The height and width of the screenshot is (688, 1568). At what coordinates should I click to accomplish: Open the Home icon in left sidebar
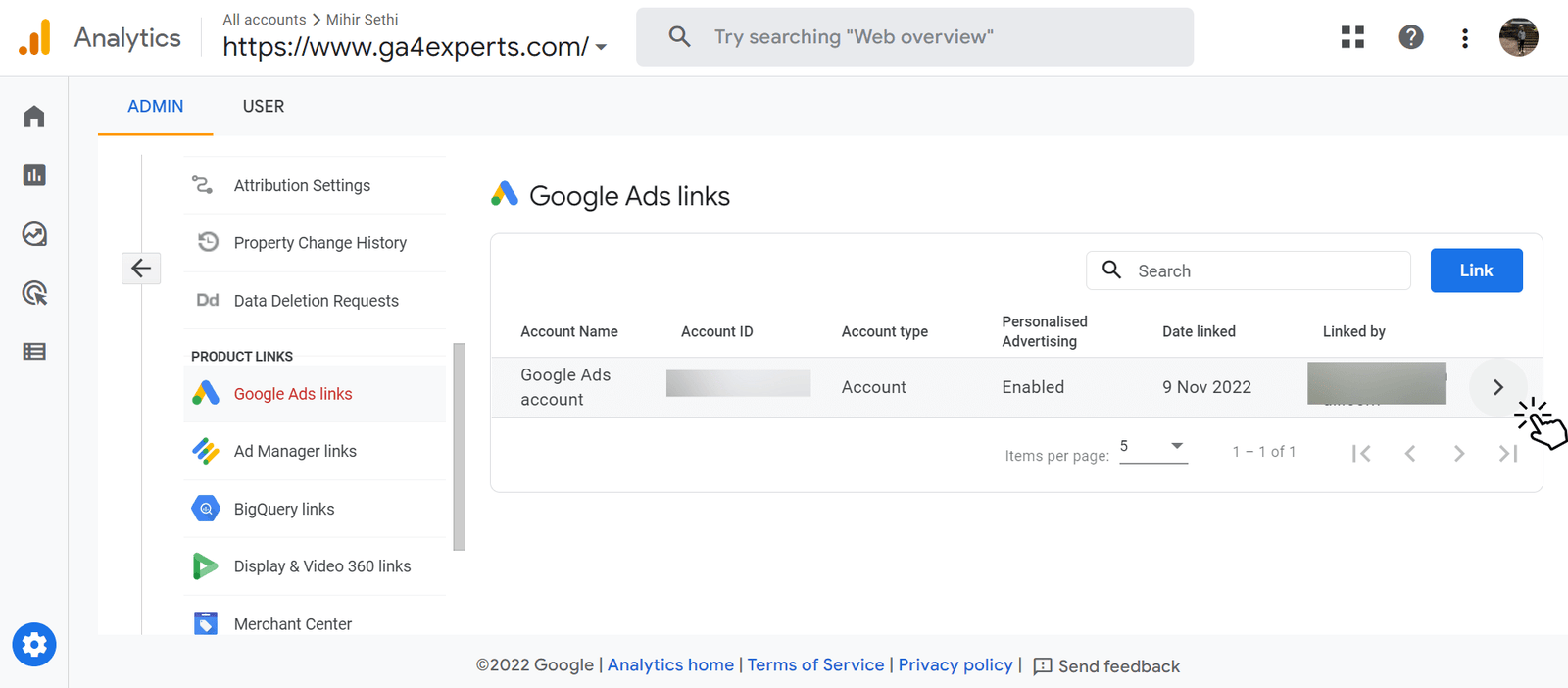click(34, 117)
